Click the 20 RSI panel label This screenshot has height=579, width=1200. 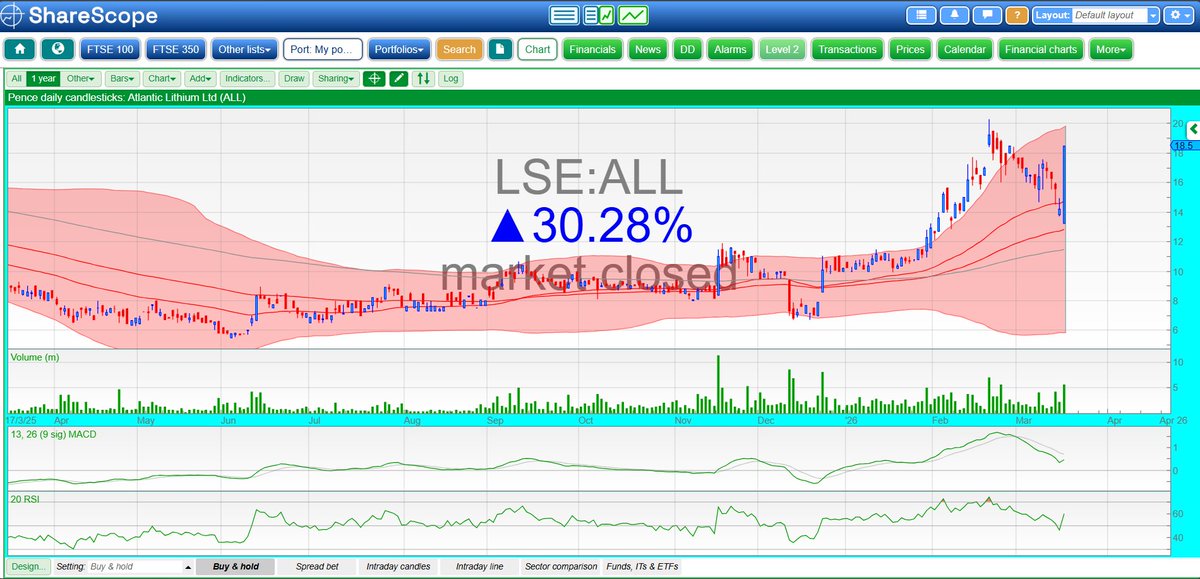24,498
